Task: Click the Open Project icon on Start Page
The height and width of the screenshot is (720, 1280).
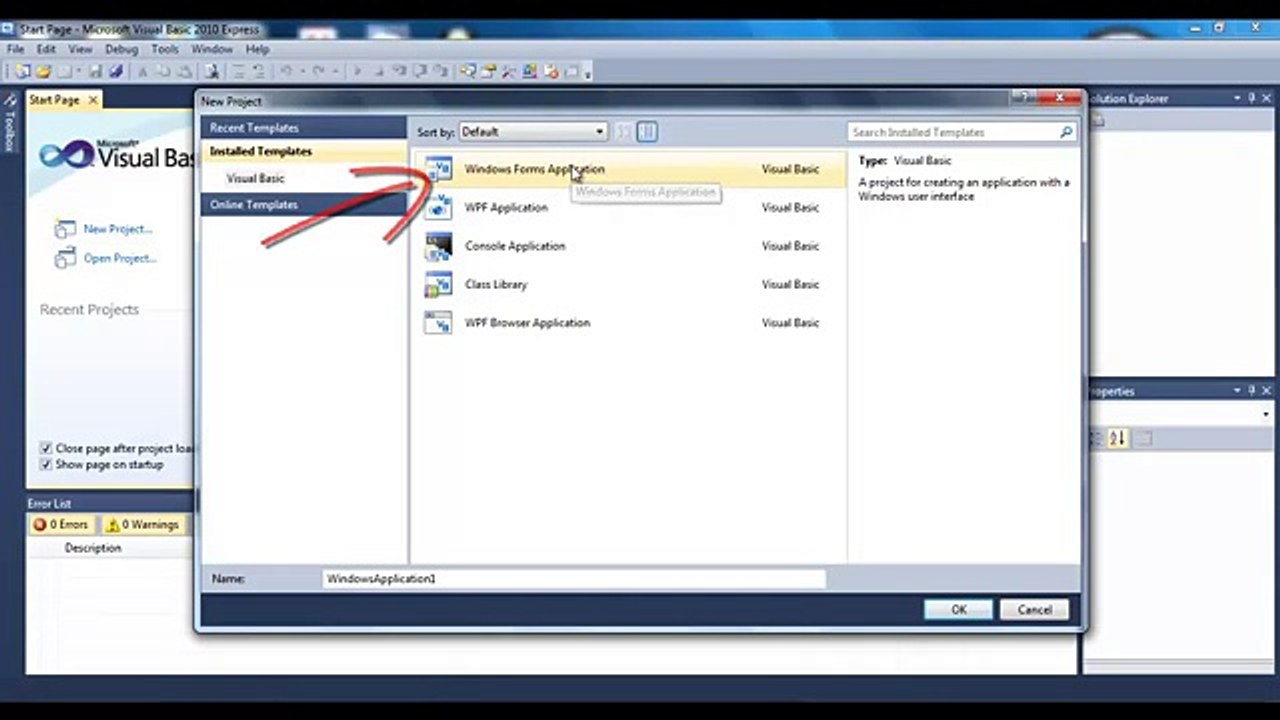Action: click(65, 258)
